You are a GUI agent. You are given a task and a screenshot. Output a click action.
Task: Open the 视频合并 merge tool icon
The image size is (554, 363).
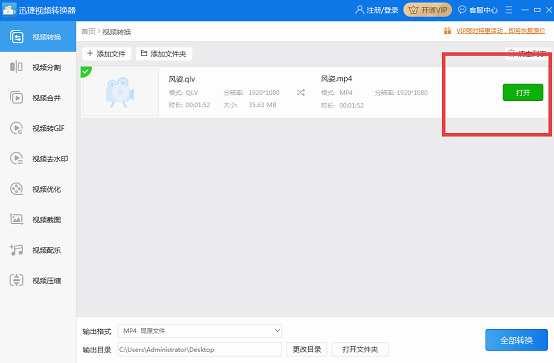click(x=16, y=98)
